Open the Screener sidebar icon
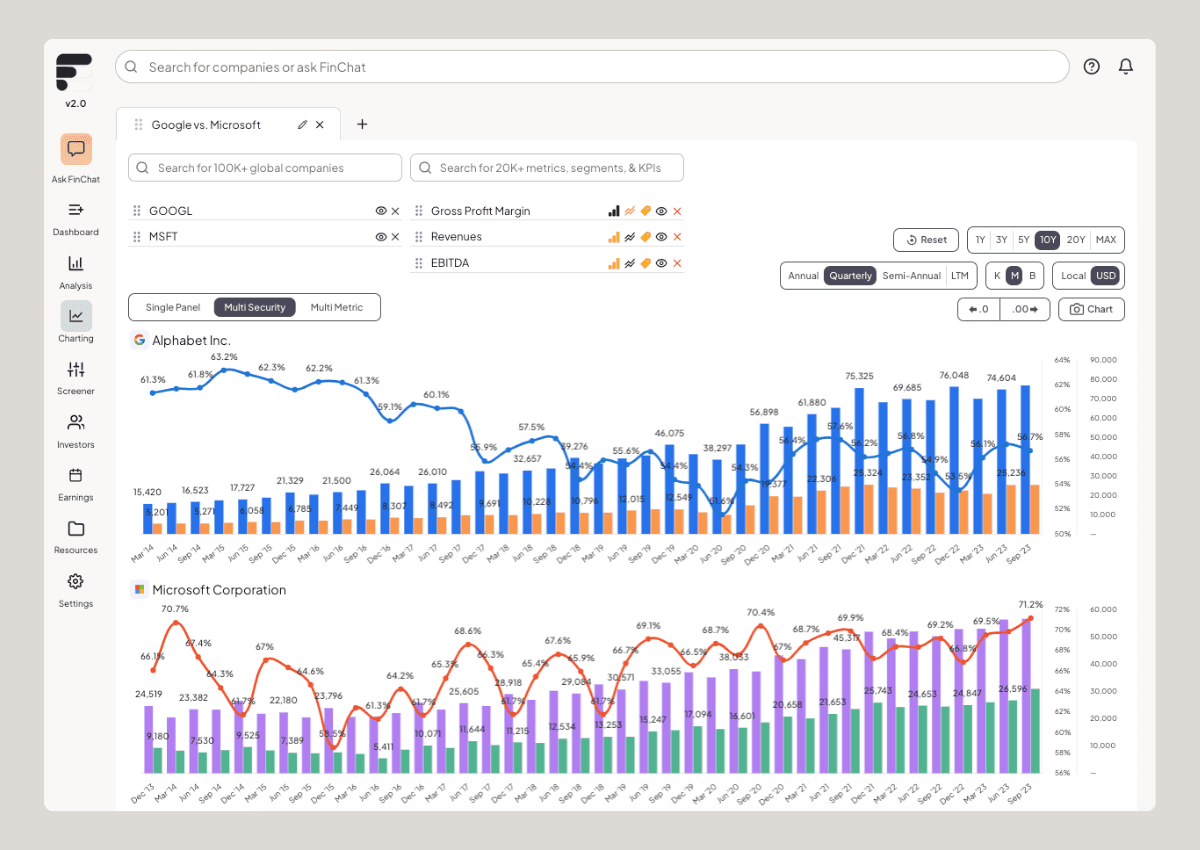 pyautogui.click(x=76, y=369)
